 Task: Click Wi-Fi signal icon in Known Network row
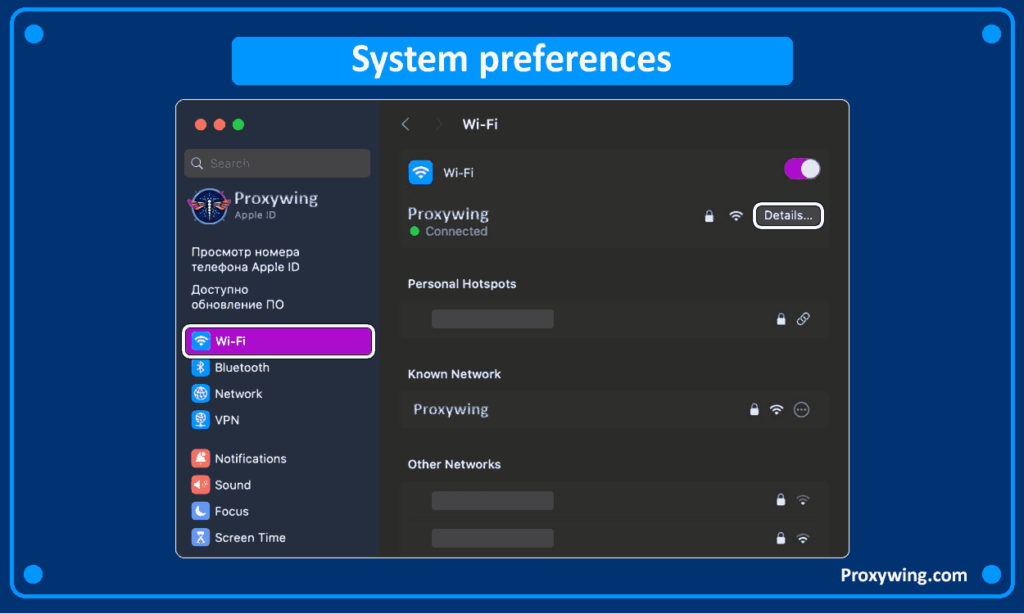776,410
